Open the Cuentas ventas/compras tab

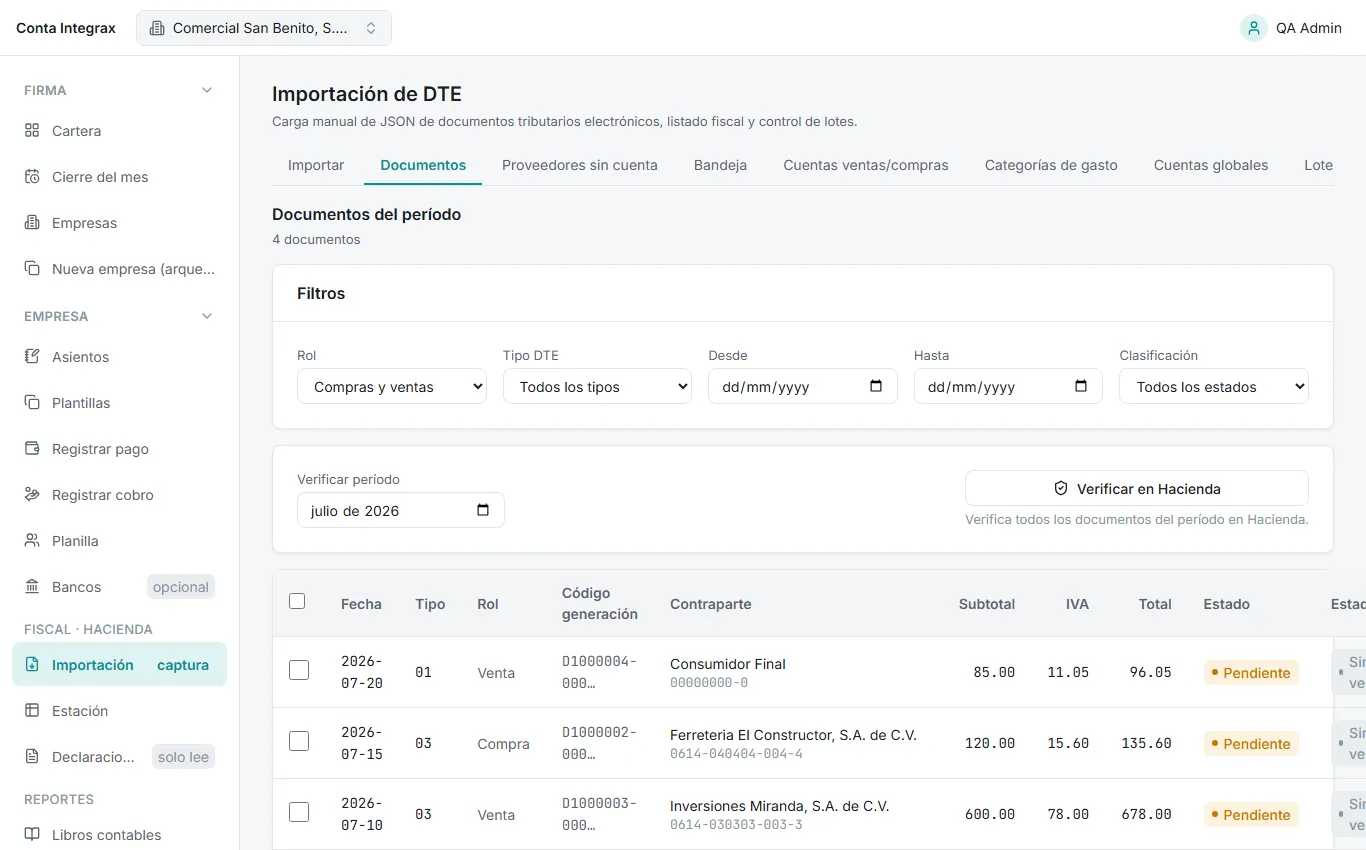tap(866, 165)
